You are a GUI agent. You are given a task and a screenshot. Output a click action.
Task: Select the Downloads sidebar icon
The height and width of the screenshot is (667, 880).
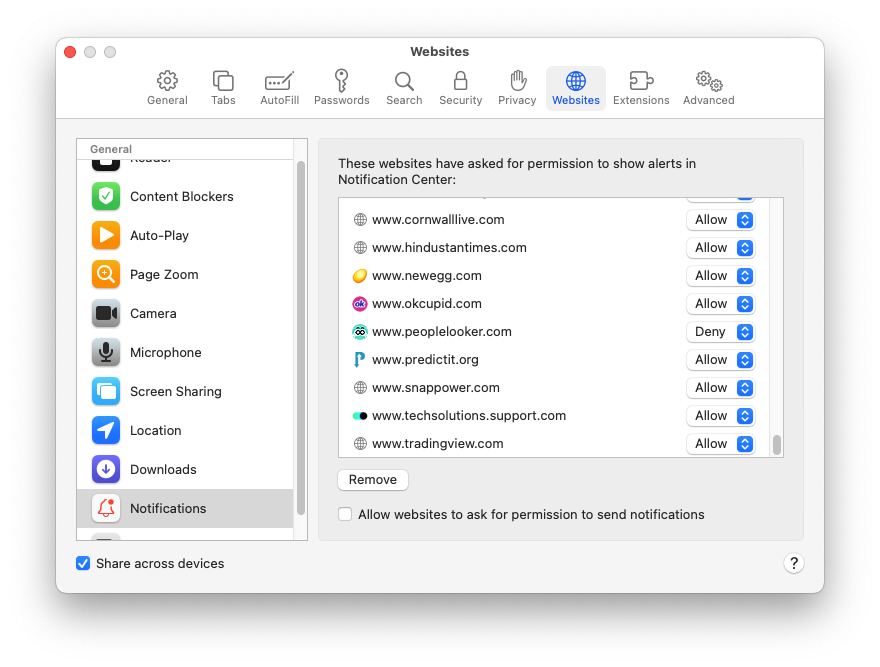point(106,469)
